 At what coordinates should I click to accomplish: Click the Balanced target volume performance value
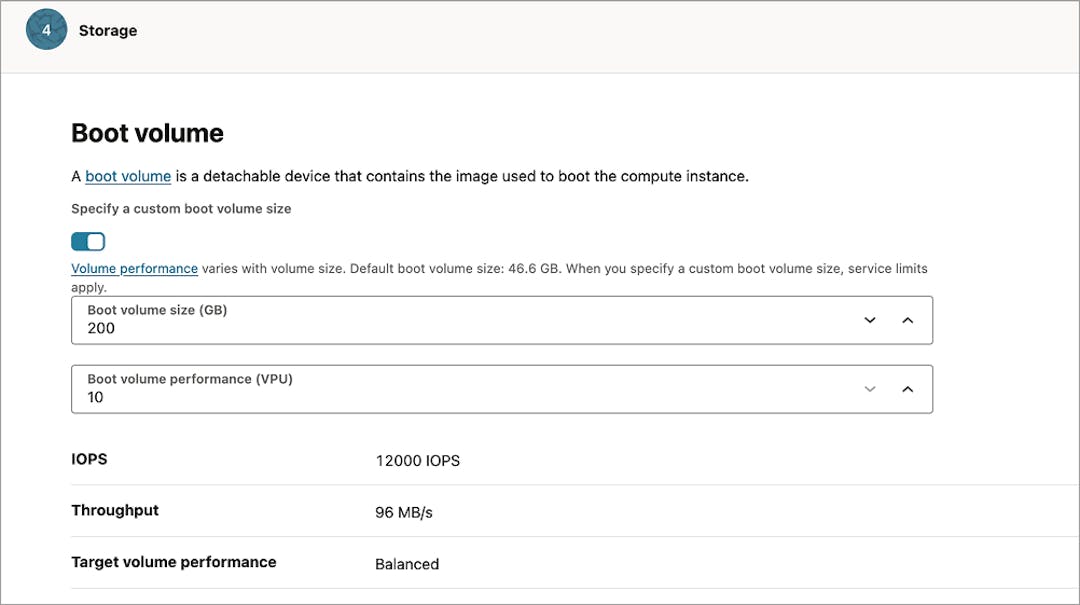click(407, 563)
